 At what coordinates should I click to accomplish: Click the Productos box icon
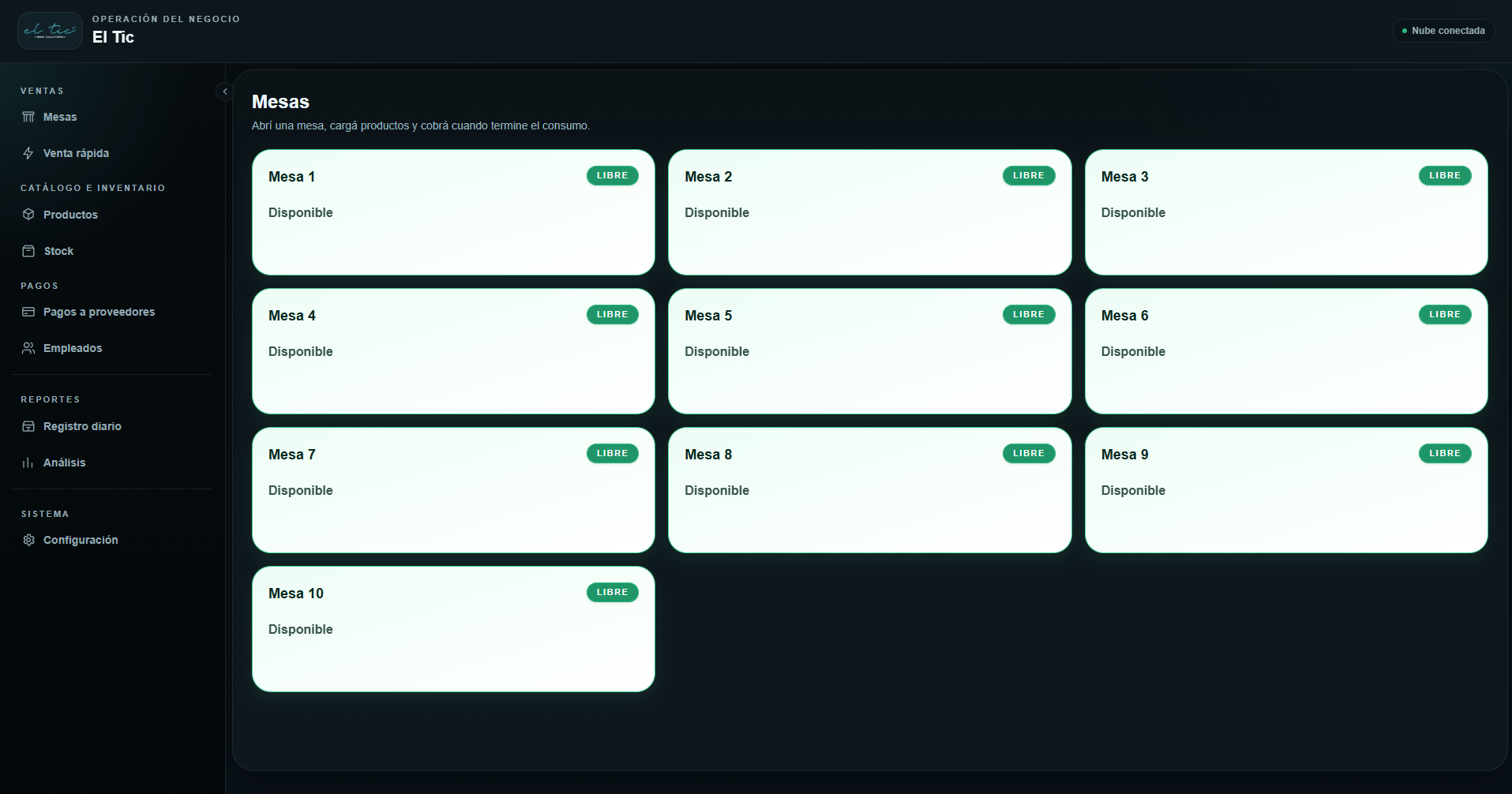28,215
